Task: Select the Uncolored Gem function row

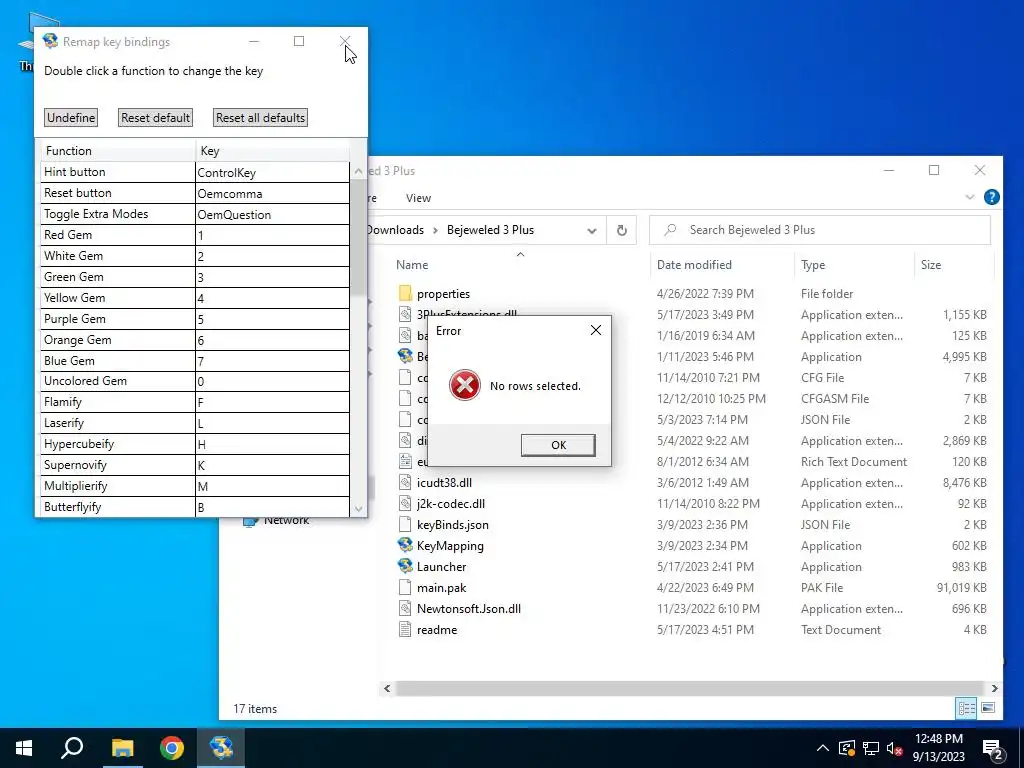Action: pos(195,381)
